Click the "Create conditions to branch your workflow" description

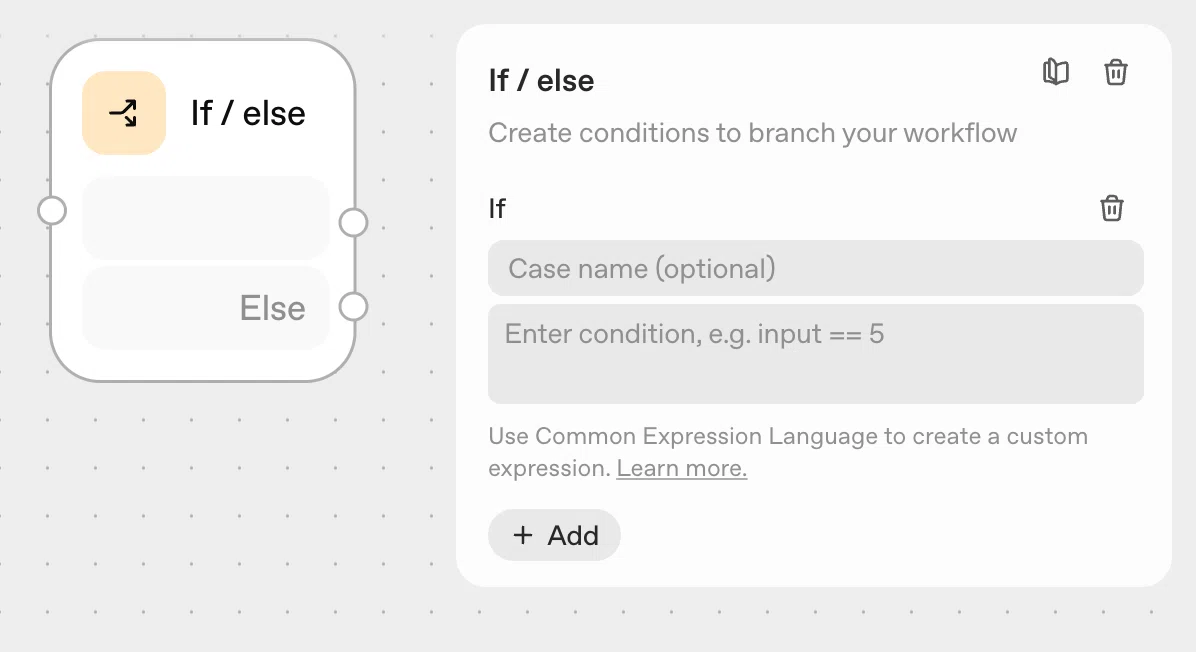(x=752, y=133)
